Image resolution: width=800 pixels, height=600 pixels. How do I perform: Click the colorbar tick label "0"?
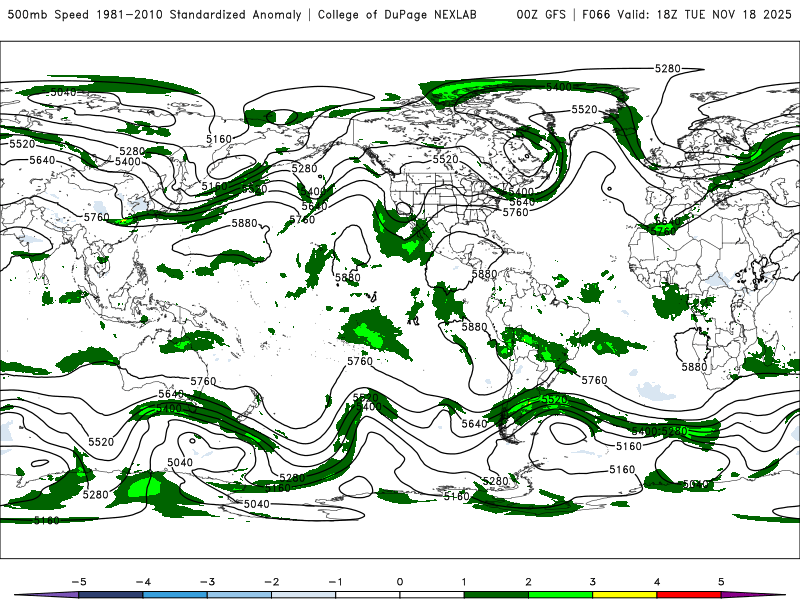click(x=400, y=582)
